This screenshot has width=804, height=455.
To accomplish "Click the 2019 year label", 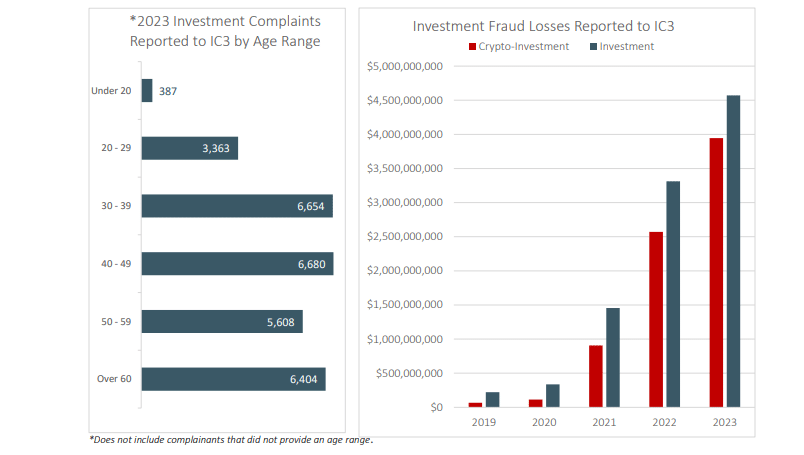I will pyautogui.click(x=484, y=422).
